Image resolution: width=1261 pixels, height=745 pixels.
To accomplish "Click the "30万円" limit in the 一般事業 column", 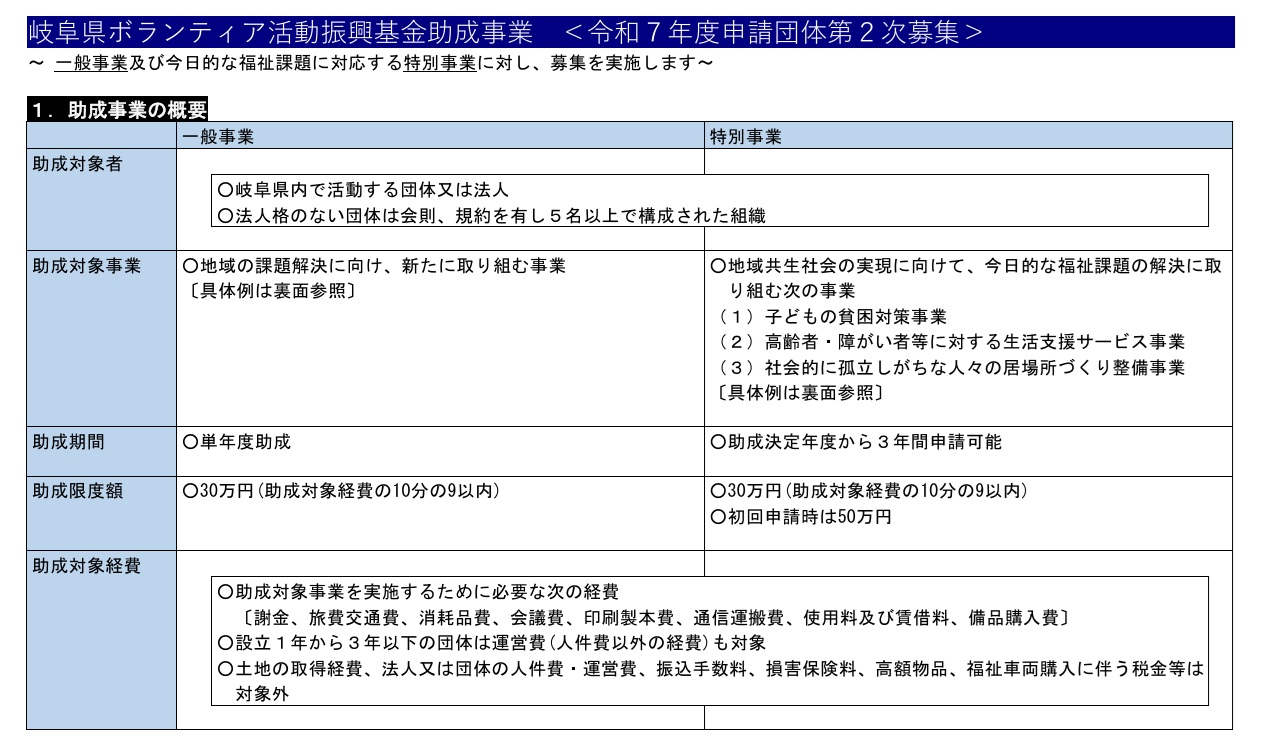I will click(x=341, y=491).
